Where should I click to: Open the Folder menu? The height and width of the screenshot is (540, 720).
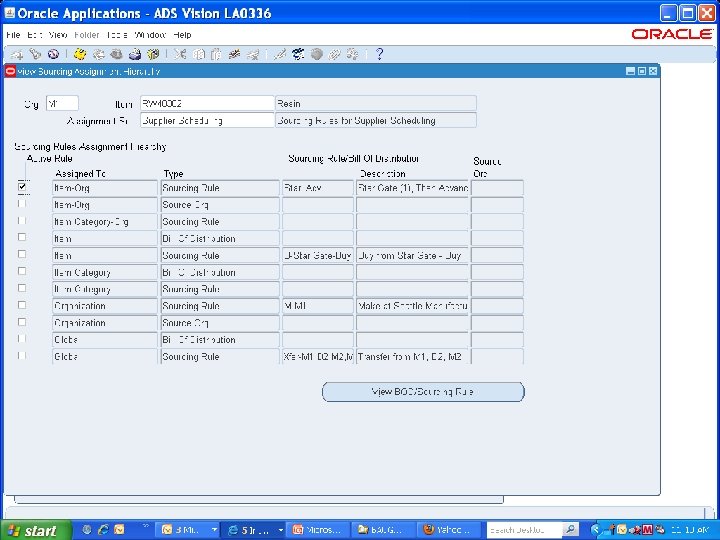point(86,35)
